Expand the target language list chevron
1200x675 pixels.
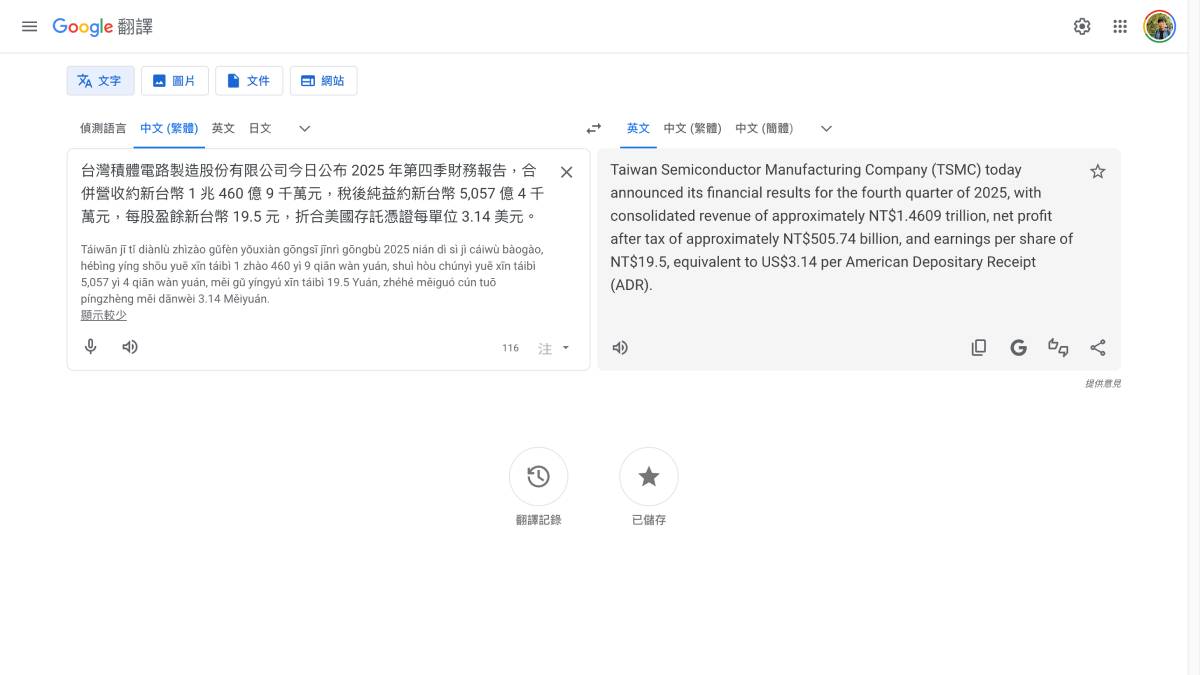click(826, 129)
